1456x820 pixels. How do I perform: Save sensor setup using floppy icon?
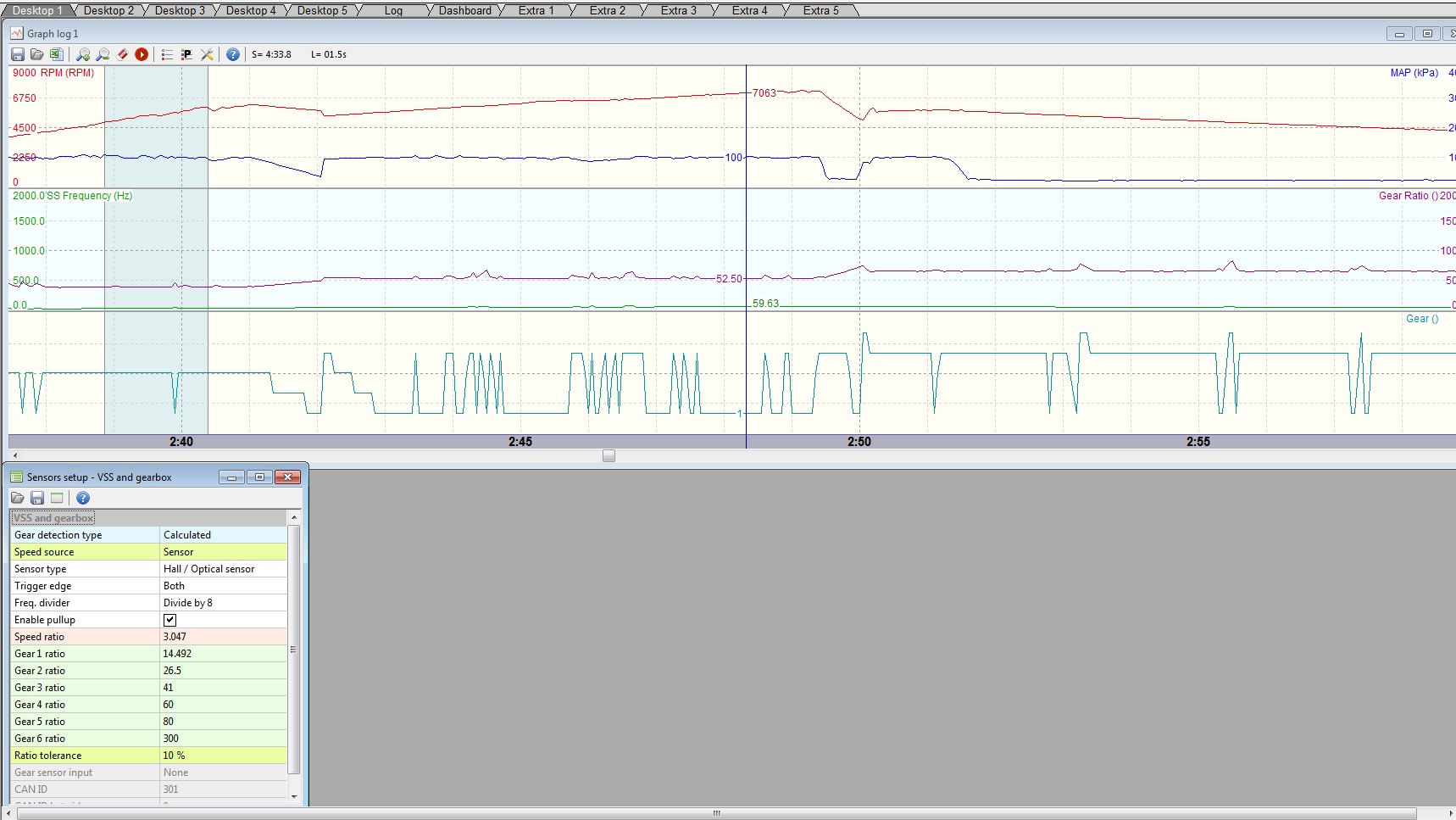click(x=37, y=498)
